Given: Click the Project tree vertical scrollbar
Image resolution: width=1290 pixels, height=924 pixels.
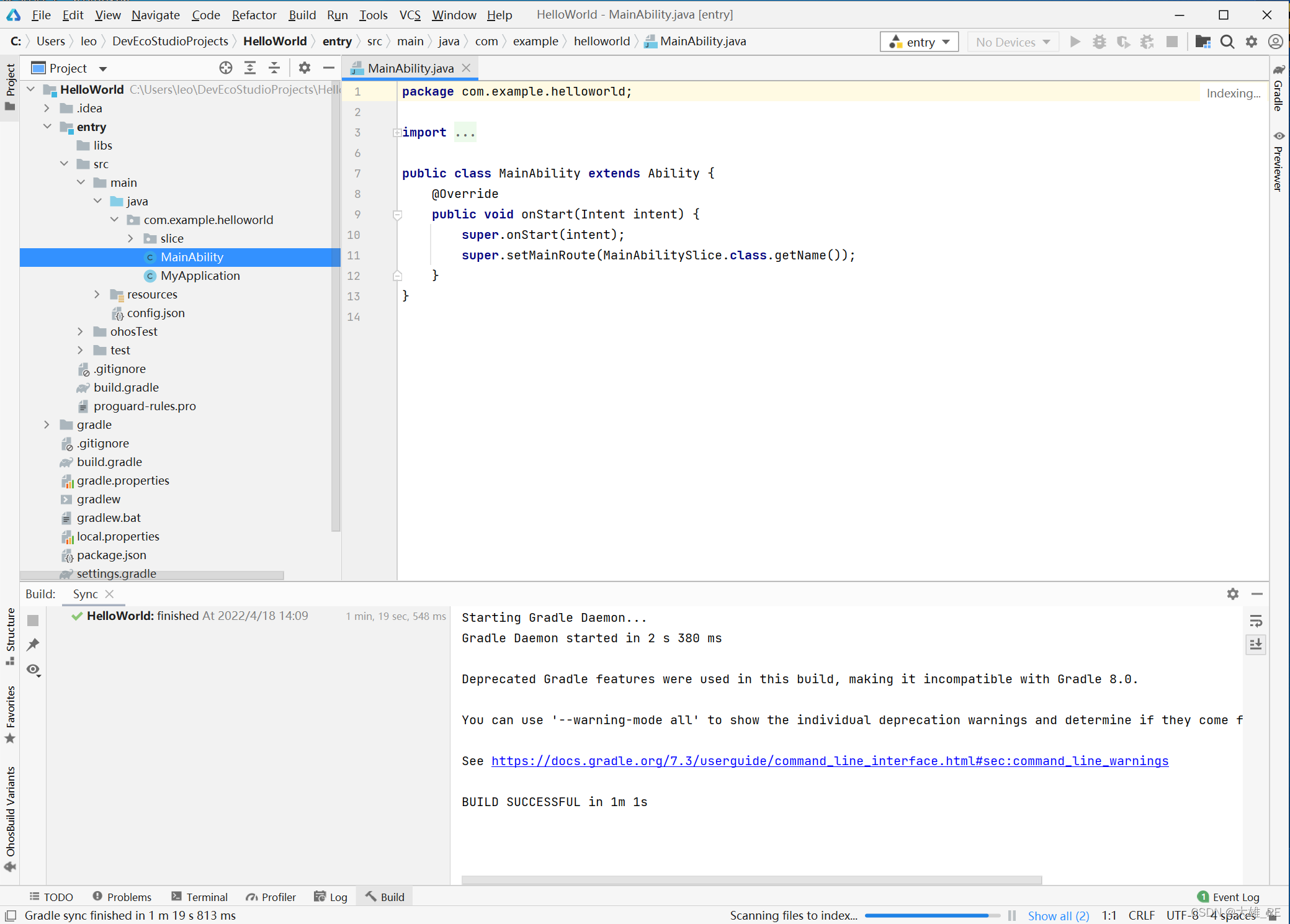Looking at the screenshot, I should [x=336, y=307].
